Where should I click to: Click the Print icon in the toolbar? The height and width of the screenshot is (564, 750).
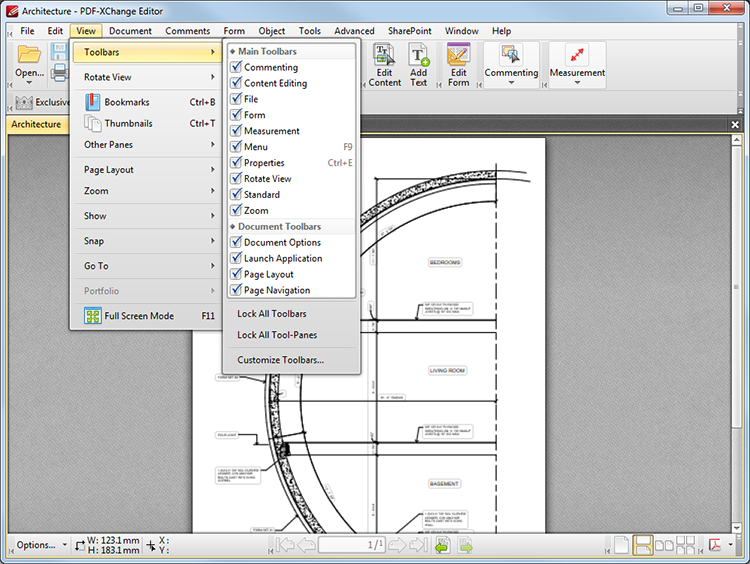coord(59,73)
